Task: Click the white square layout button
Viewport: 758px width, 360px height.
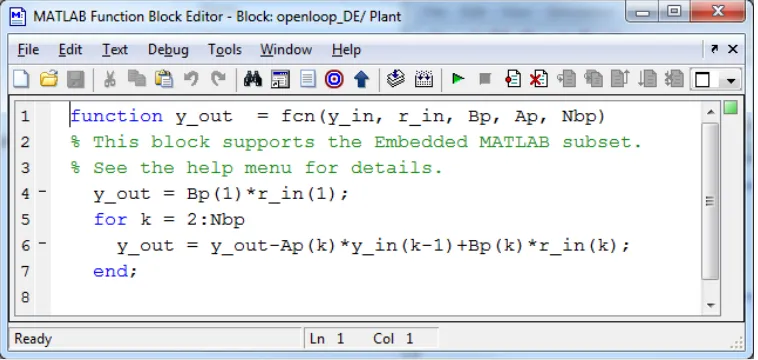Action: click(x=703, y=79)
